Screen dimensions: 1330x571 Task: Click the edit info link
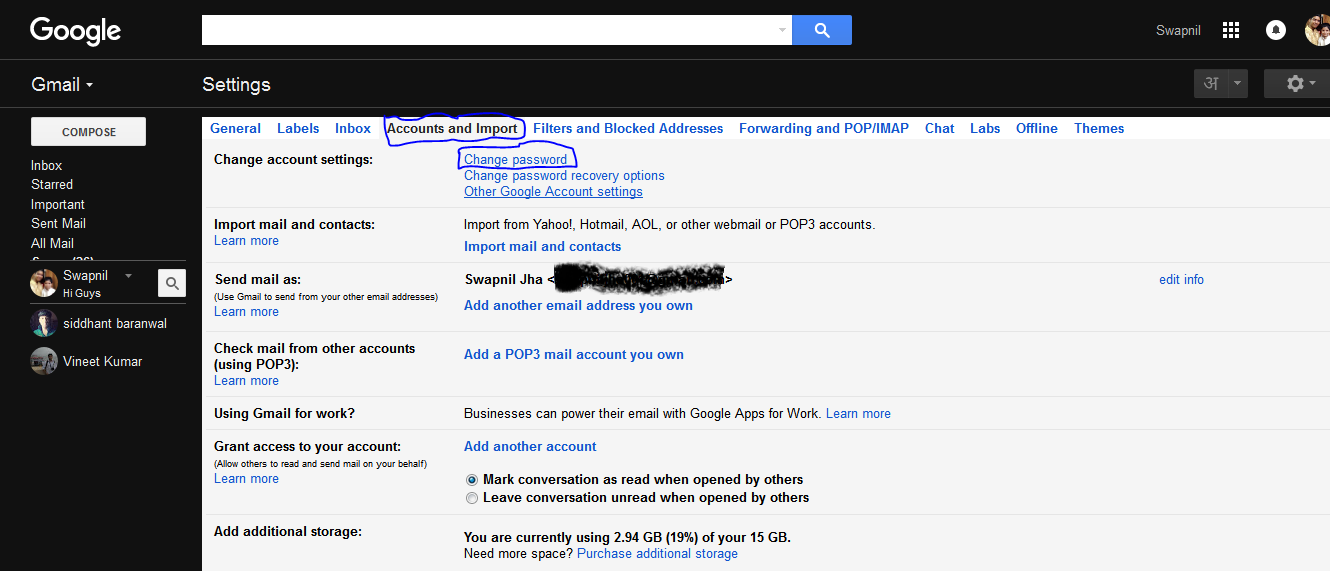click(x=1181, y=279)
